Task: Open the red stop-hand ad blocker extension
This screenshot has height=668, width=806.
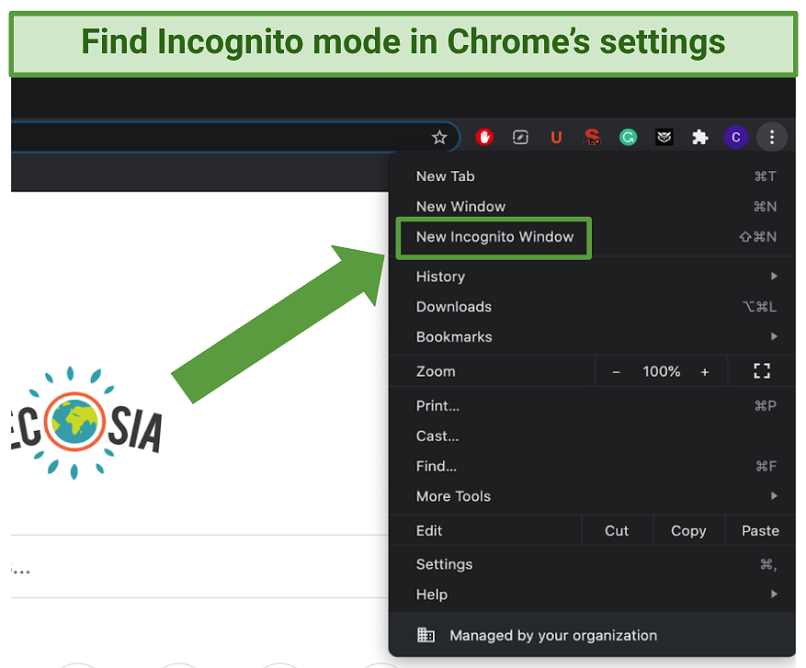Action: [484, 137]
